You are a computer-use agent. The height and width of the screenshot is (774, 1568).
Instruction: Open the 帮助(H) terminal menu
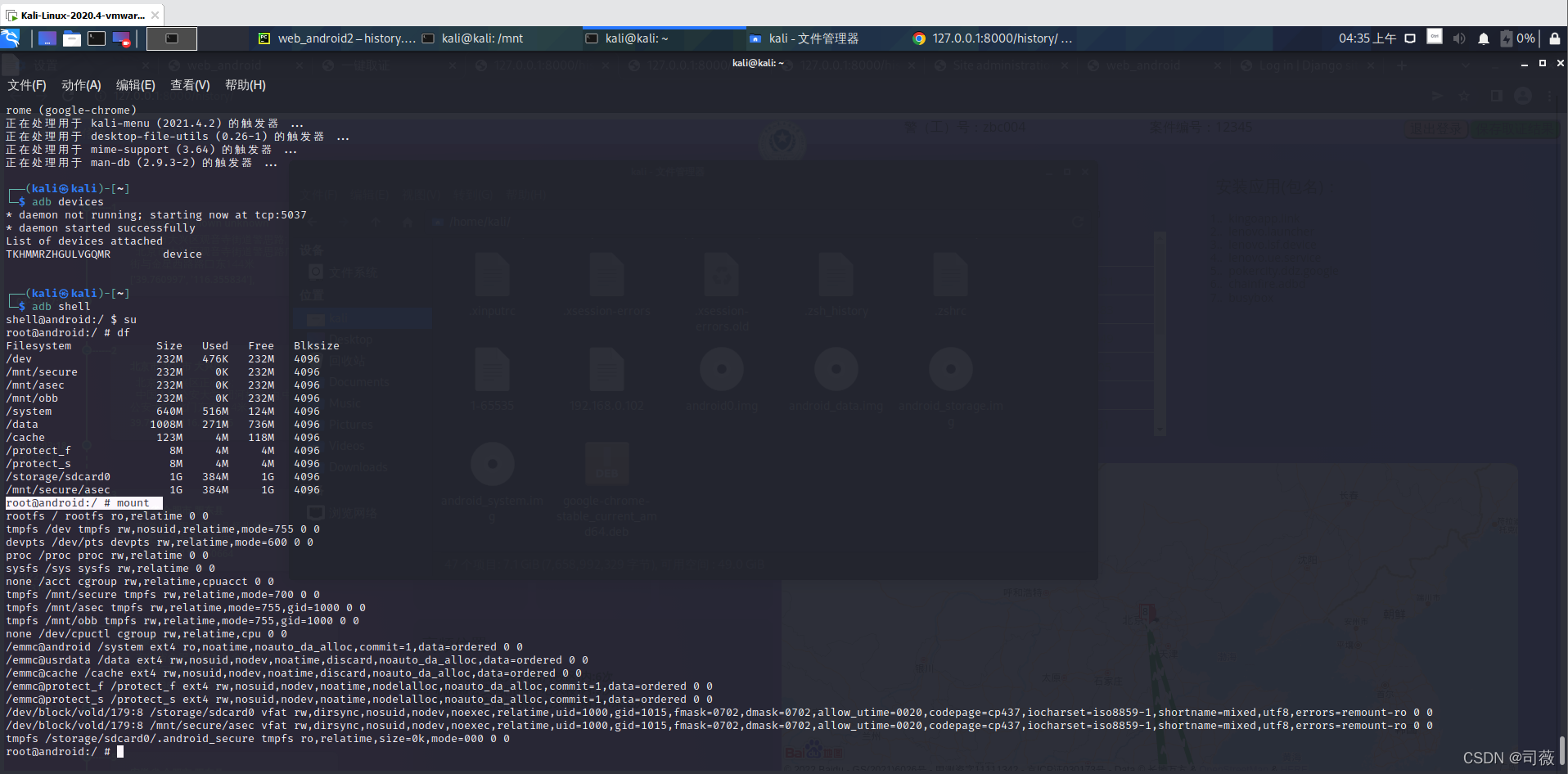(x=246, y=85)
